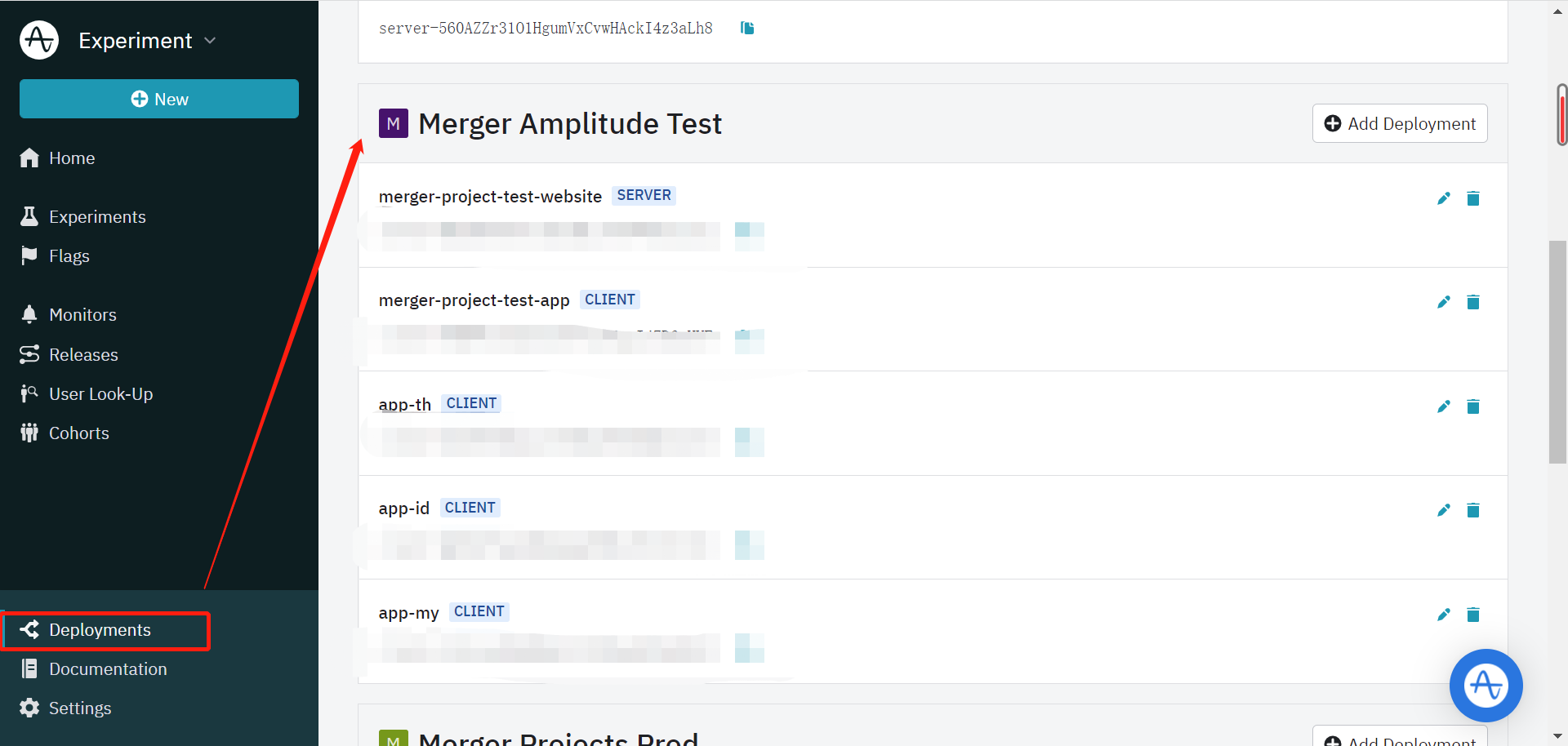The height and width of the screenshot is (746, 1568).
Task: Open Cohorts in the sidebar
Action: pyautogui.click(x=79, y=433)
